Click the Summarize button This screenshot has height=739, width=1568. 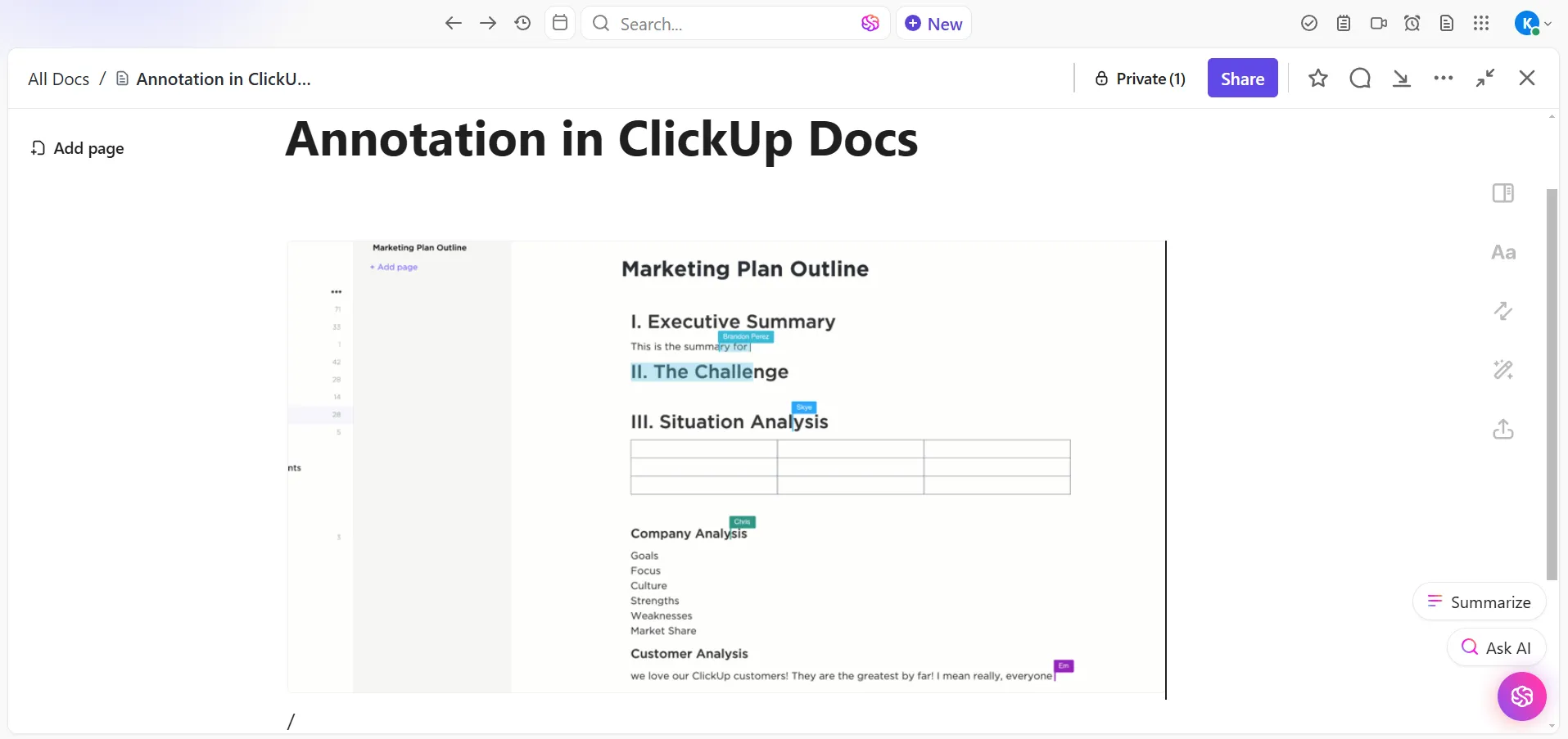(1480, 602)
